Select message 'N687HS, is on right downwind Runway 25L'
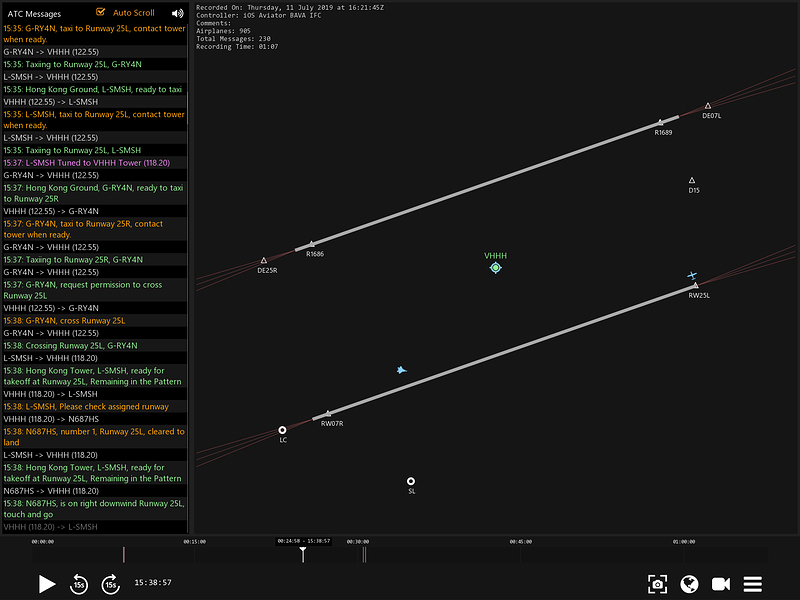 [x=94, y=509]
